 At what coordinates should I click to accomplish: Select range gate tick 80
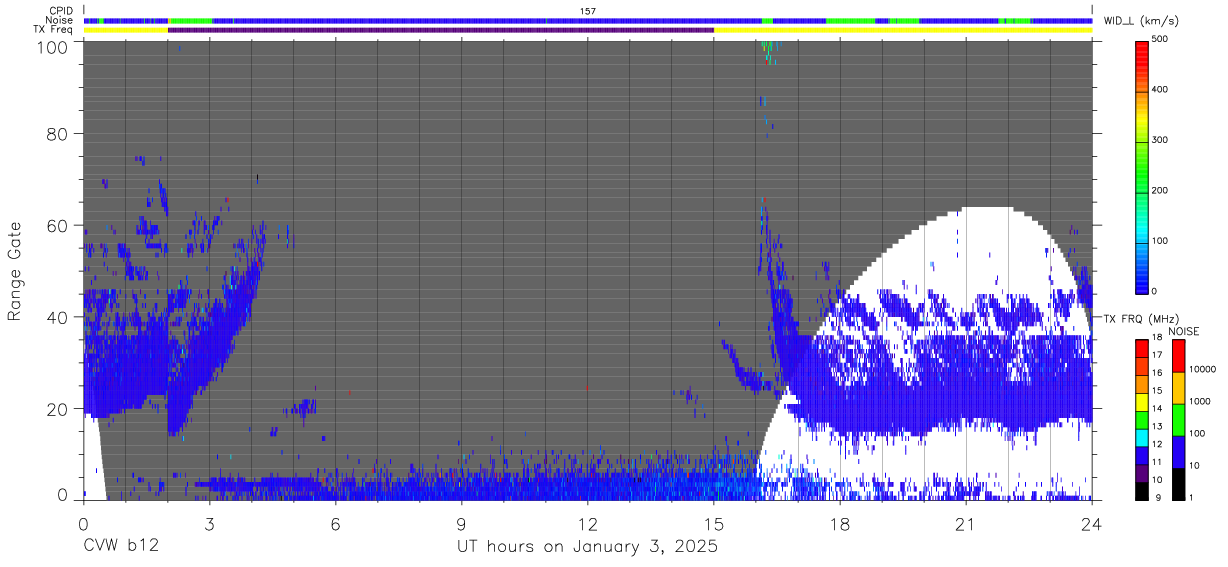click(x=57, y=133)
